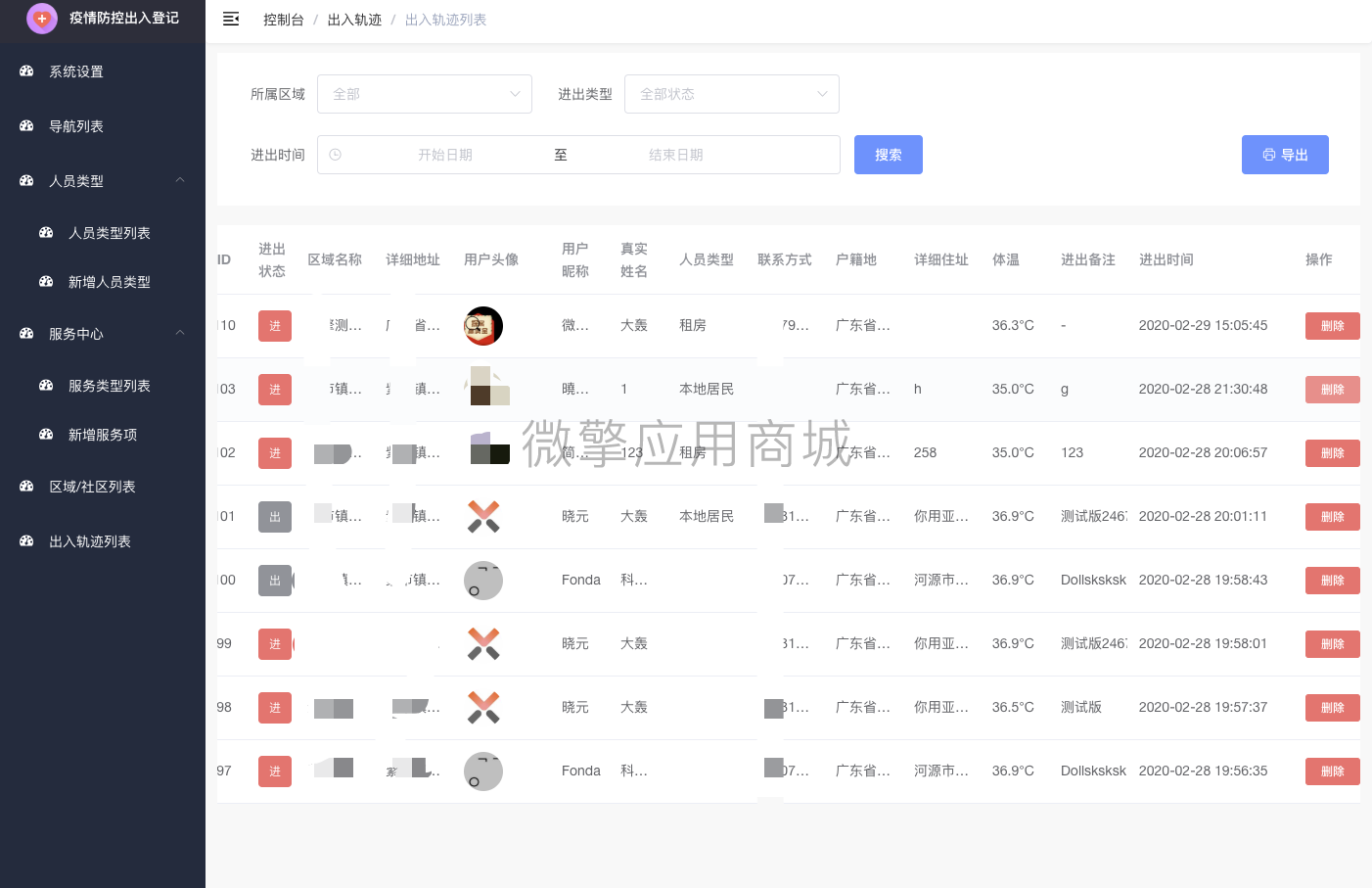Click Fonda nickname in 19:58:43 row
The image size is (1372, 888).
click(581, 580)
